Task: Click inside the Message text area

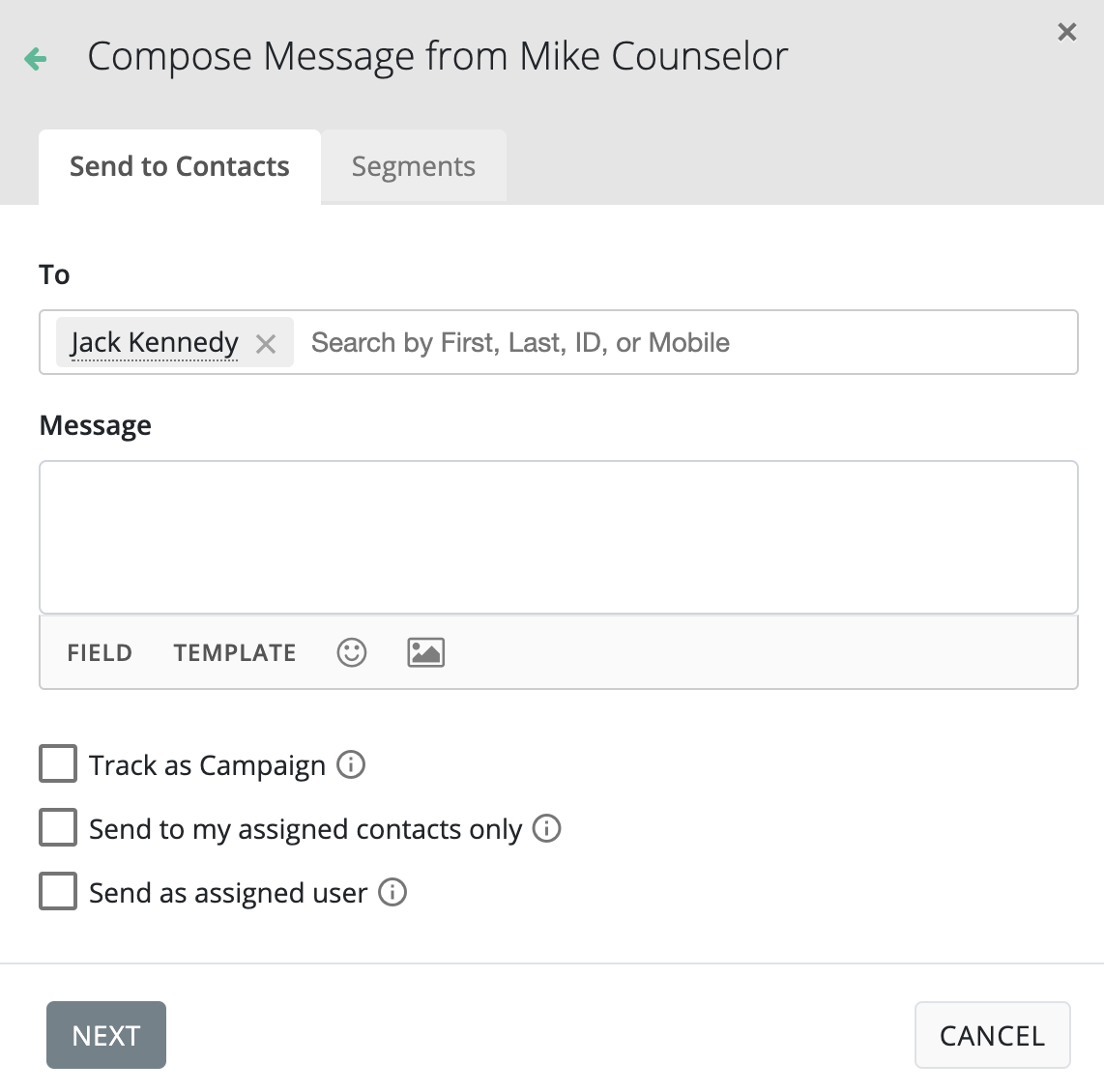Action: coord(558,536)
